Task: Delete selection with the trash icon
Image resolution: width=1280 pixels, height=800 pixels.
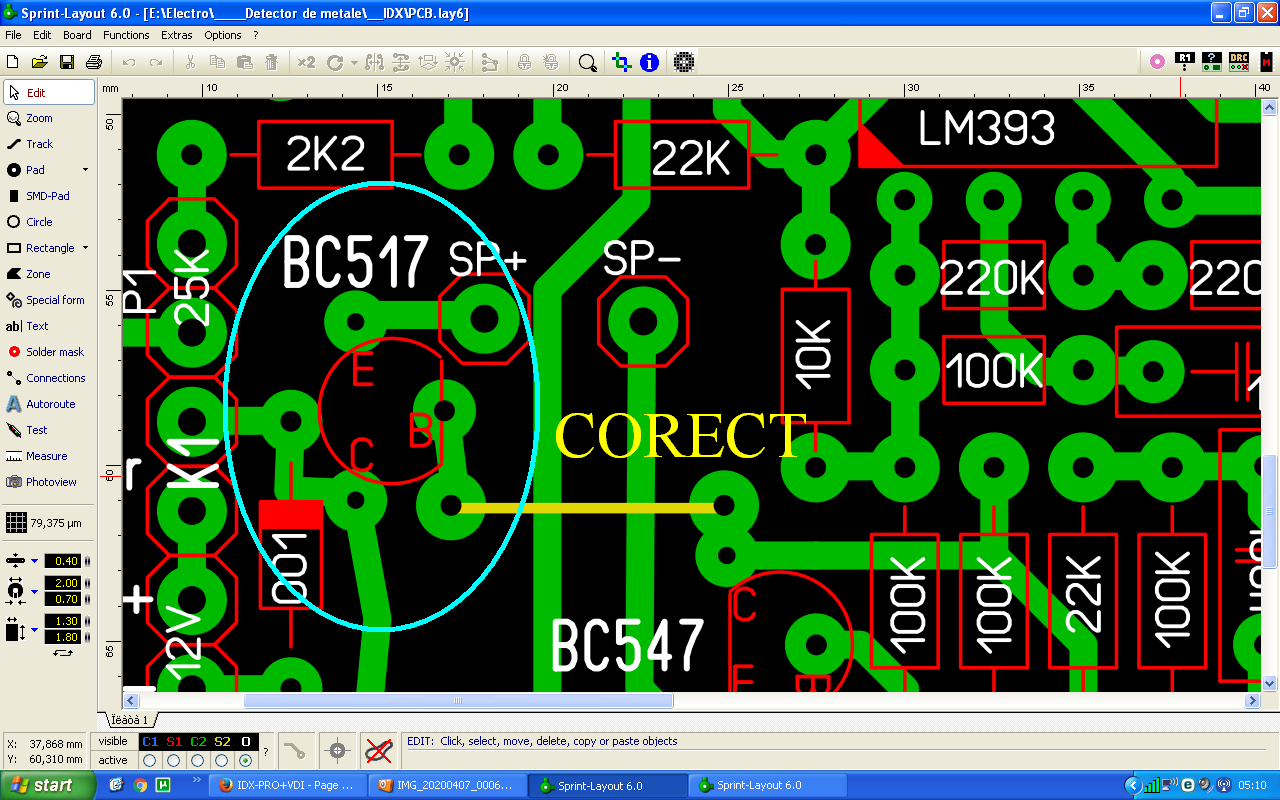Action: tap(271, 62)
